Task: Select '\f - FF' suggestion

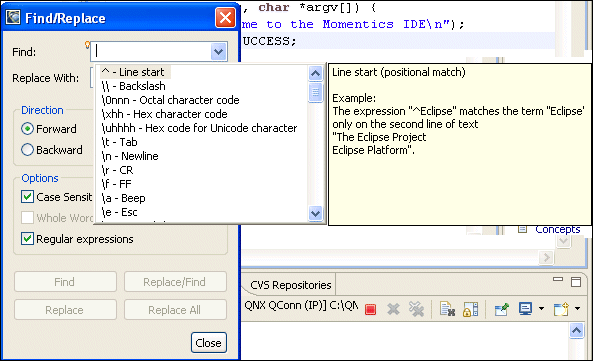Action: pyautogui.click(x=116, y=184)
